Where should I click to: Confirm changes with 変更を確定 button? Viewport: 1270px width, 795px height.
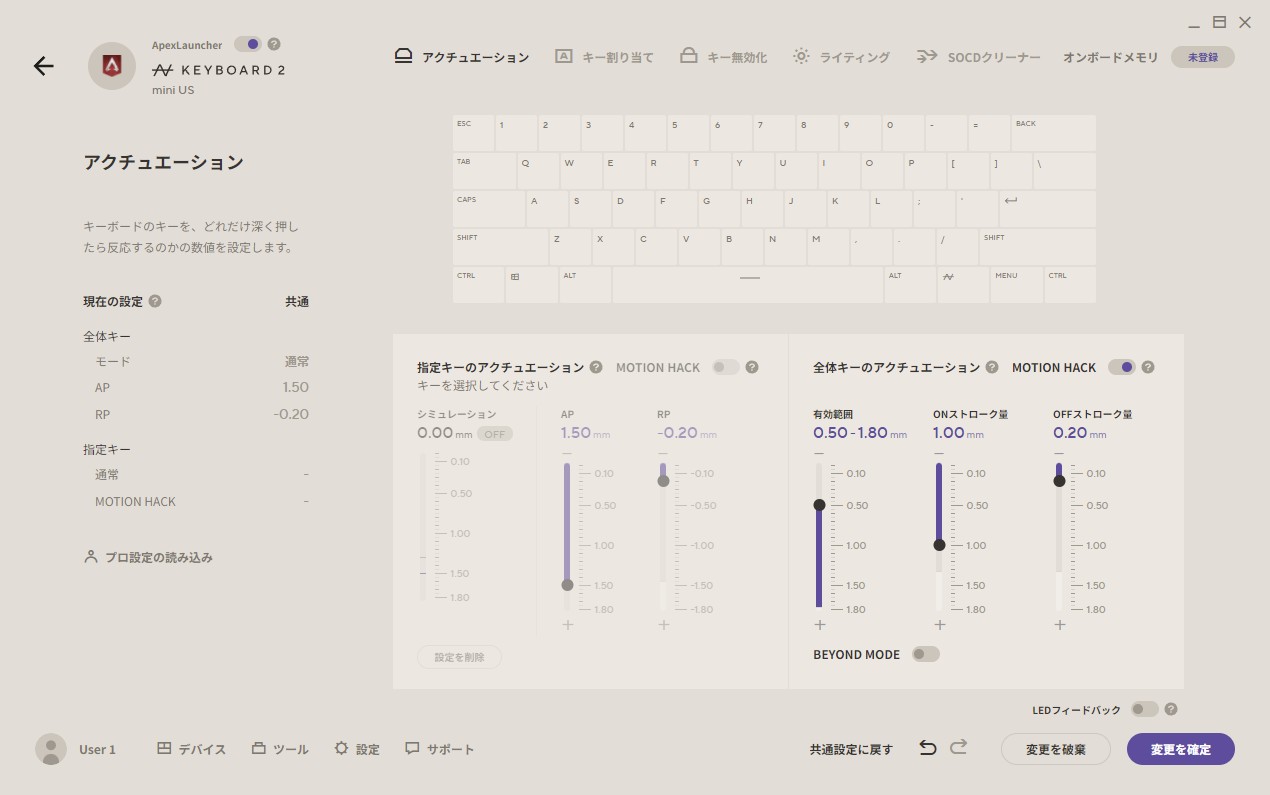coord(1180,748)
